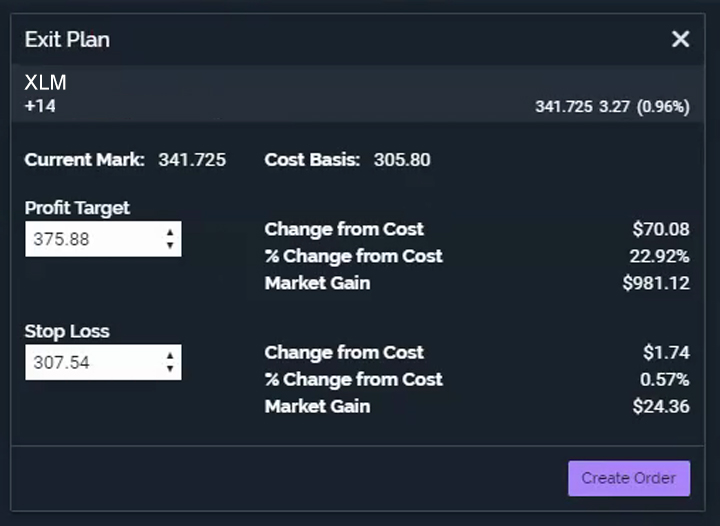The height and width of the screenshot is (526, 720).
Task: Click the Exit Plan title text
Action: [67, 40]
